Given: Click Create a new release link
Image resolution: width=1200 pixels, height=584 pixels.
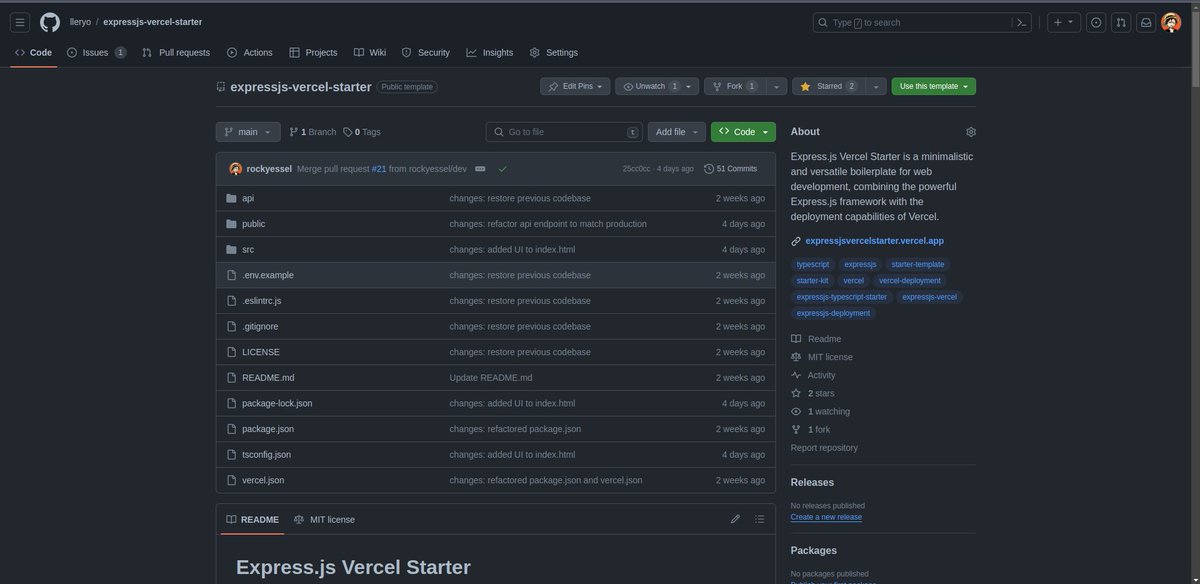Looking at the screenshot, I should (x=826, y=517).
